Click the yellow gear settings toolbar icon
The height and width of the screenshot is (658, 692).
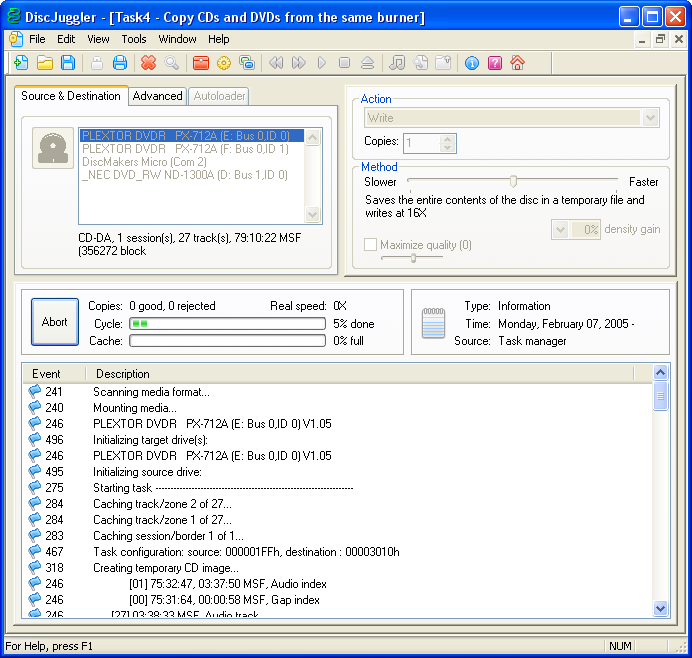pos(224,63)
